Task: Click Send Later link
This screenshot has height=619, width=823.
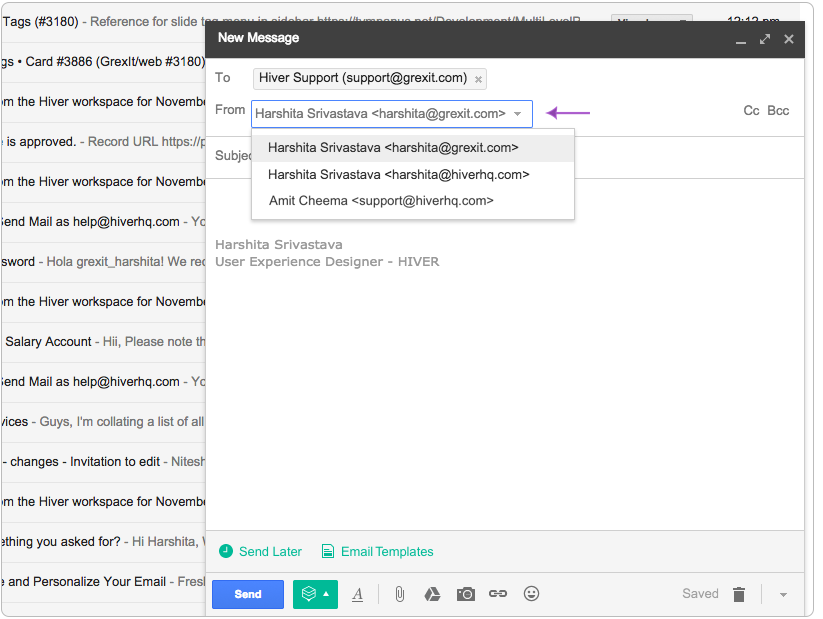Action: coord(270,551)
